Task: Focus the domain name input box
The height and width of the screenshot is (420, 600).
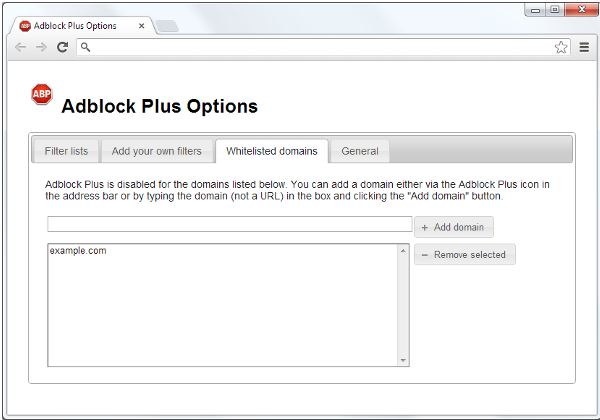Action: [x=229, y=224]
